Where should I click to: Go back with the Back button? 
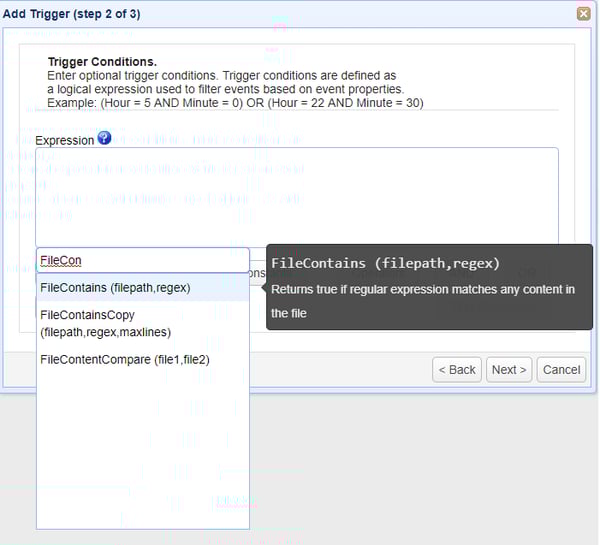[x=456, y=369]
